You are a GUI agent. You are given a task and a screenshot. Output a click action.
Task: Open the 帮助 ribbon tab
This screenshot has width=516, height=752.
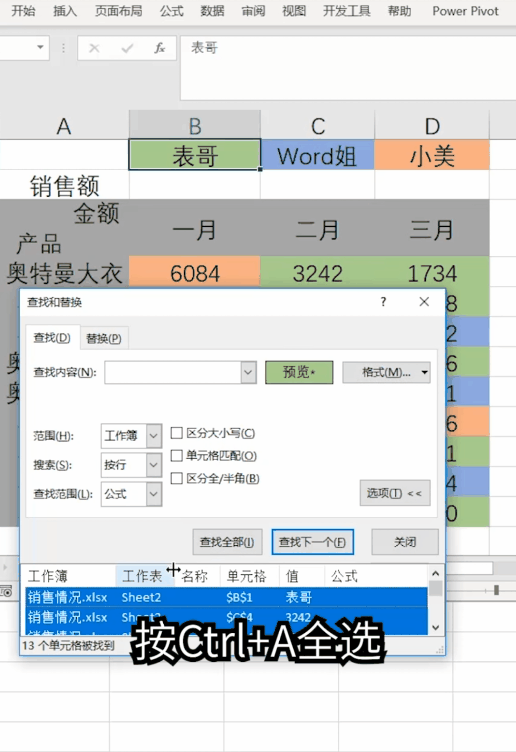click(x=399, y=11)
